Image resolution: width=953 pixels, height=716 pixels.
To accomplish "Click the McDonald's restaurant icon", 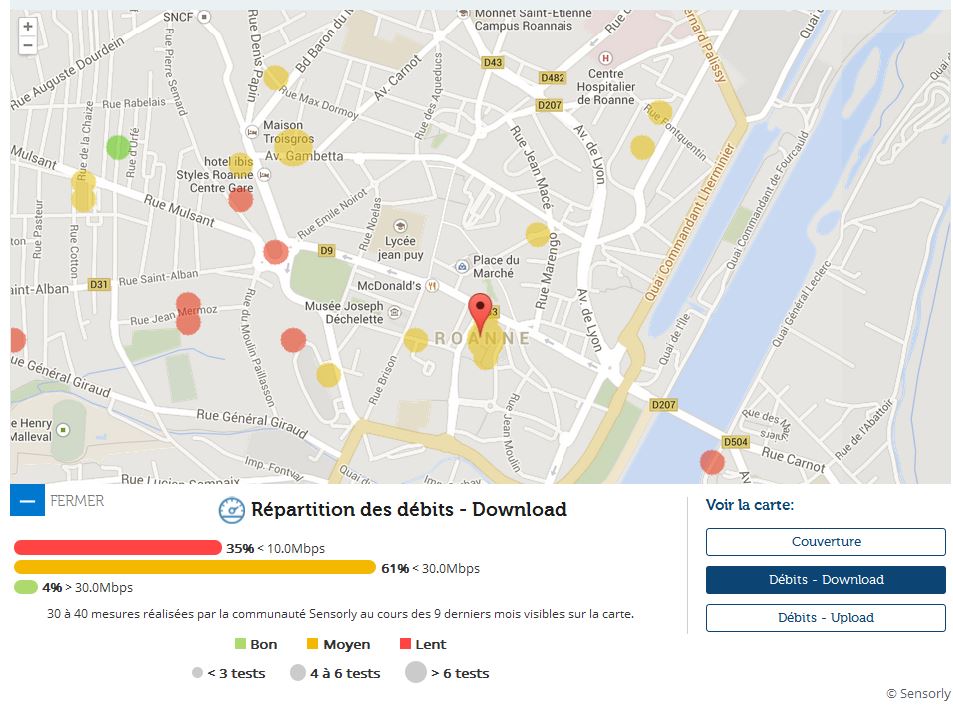I will click(x=432, y=285).
